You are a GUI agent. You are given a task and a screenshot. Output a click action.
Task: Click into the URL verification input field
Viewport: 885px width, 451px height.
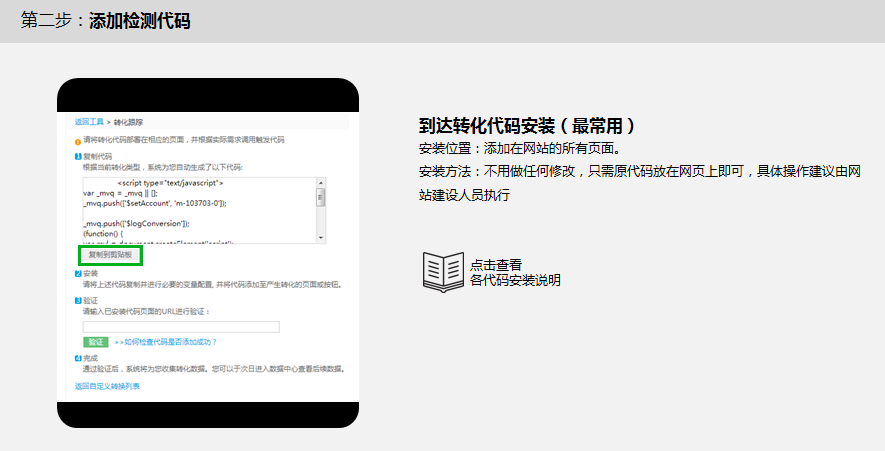[x=181, y=327]
